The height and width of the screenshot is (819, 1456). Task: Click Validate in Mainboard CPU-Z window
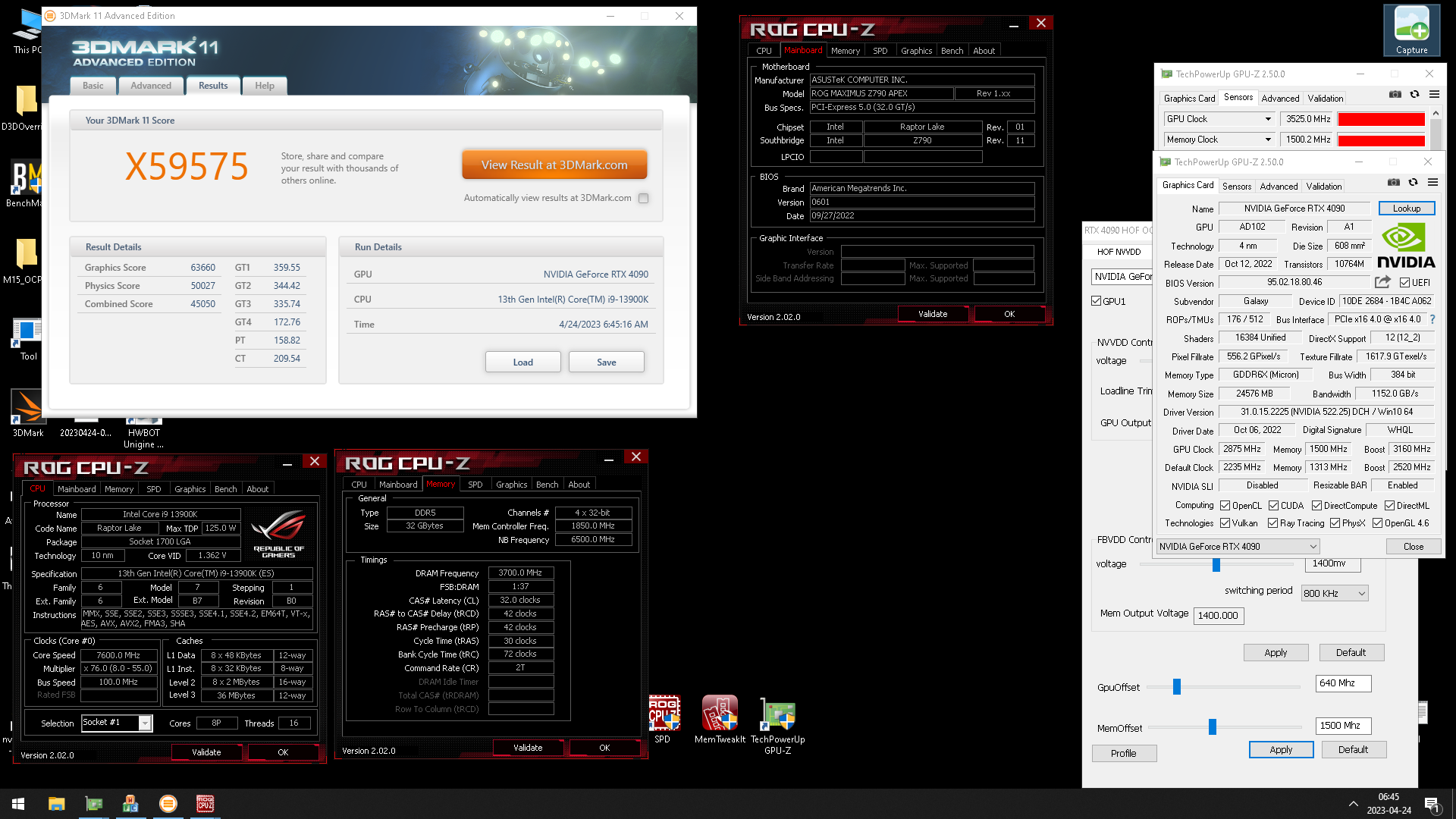click(x=933, y=314)
